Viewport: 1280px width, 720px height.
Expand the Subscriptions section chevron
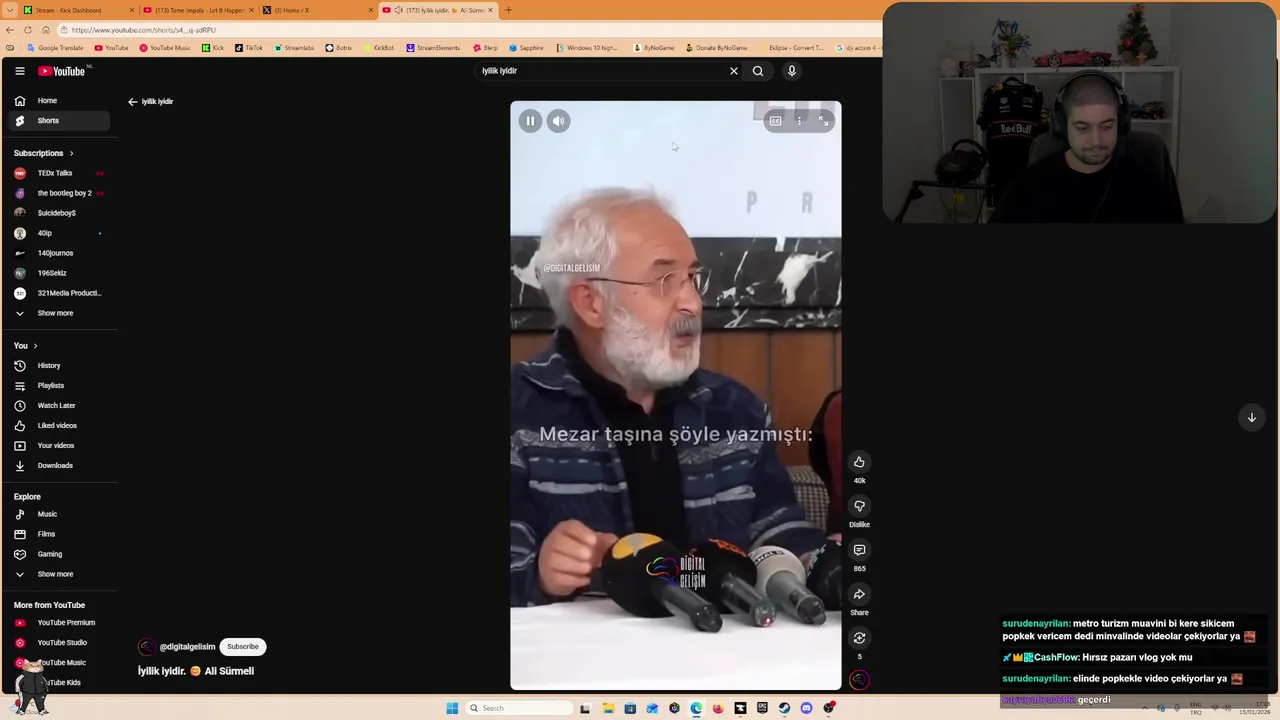pos(71,153)
